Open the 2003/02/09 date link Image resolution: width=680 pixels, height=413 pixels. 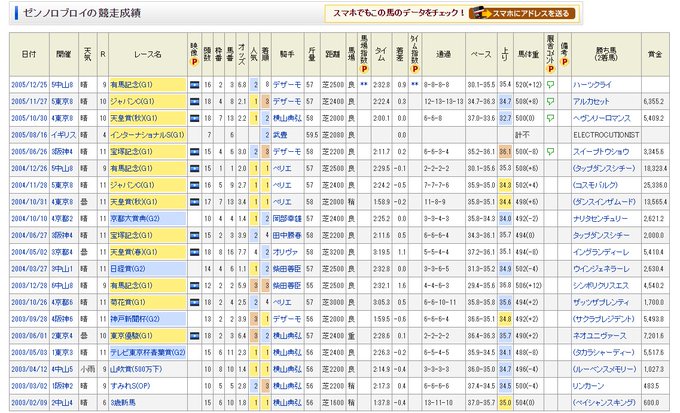pos(29,403)
